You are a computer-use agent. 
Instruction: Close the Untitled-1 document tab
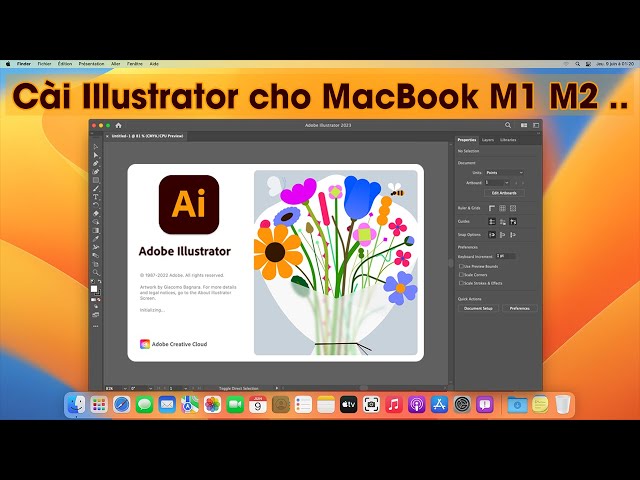(107, 136)
